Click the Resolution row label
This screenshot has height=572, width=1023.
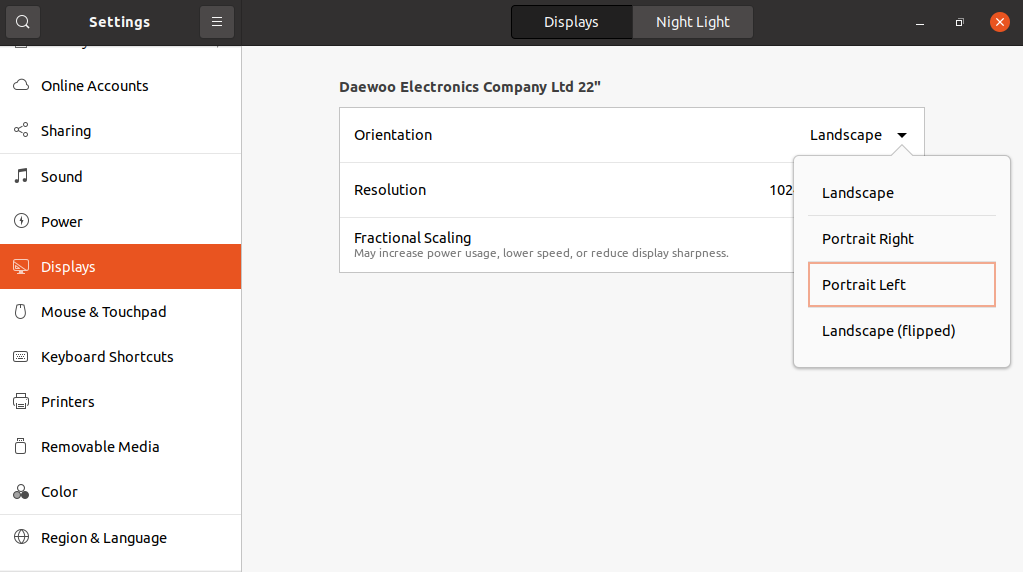(x=390, y=190)
